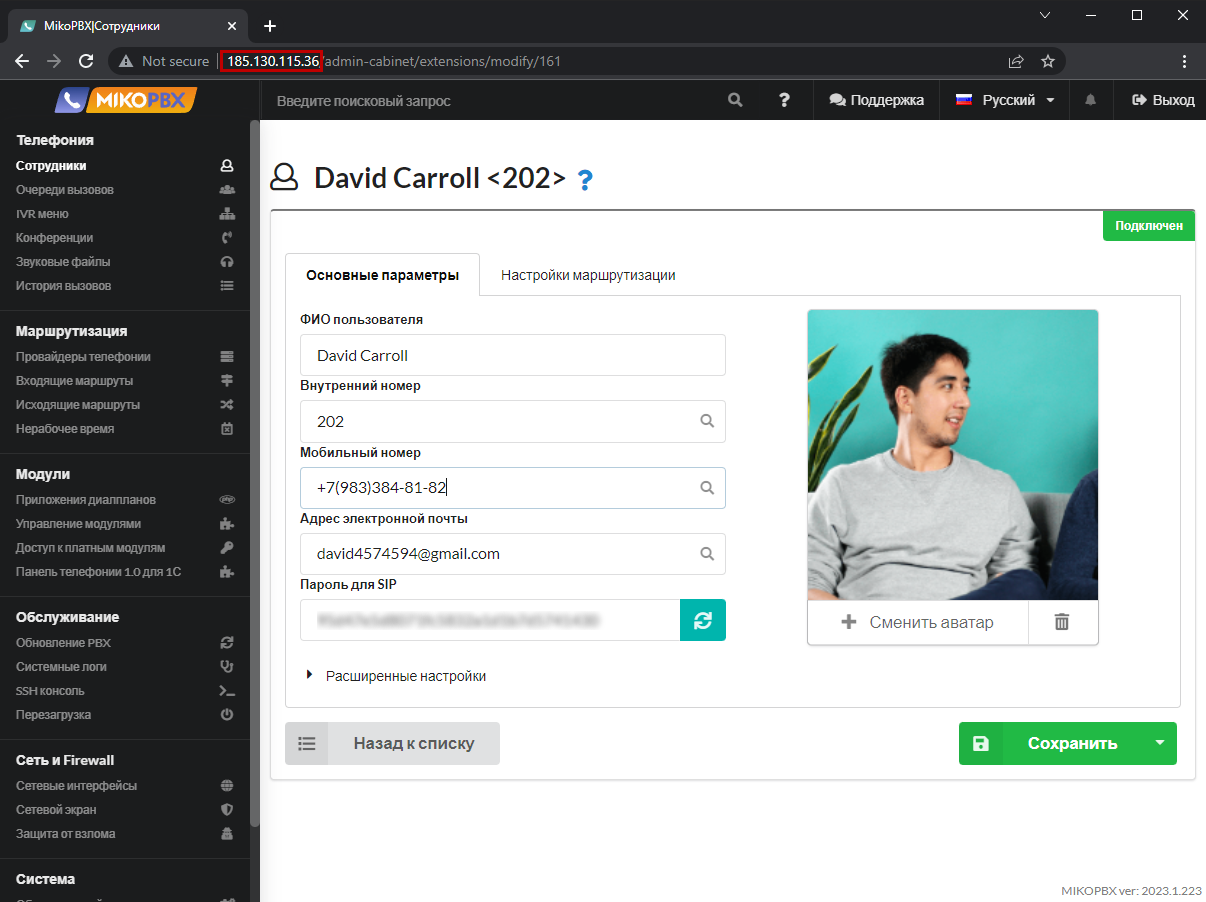Regenerate SIP password with the refresh icon
This screenshot has height=902, width=1206.
[702, 620]
